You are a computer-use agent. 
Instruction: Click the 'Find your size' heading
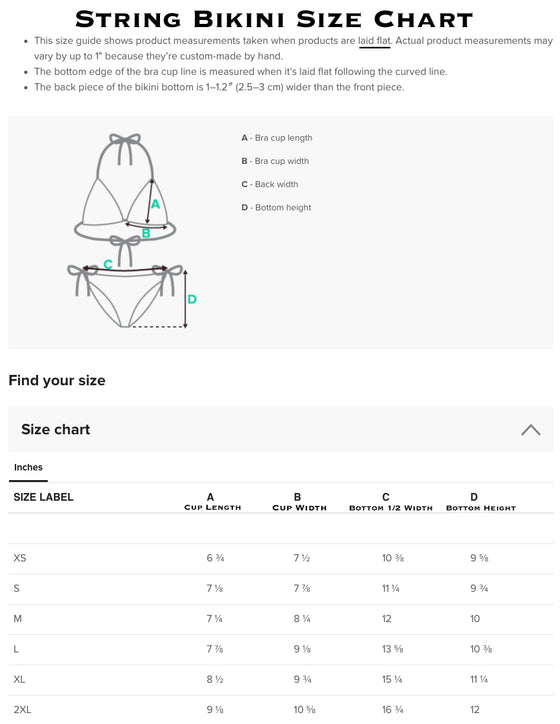point(57,380)
